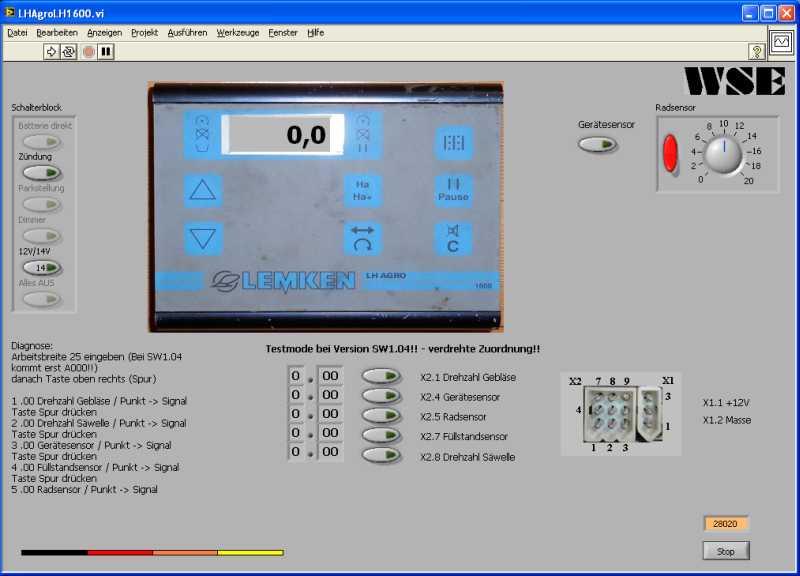Toggle the 12V/14V switch
800x576 pixels.
pos(42,267)
